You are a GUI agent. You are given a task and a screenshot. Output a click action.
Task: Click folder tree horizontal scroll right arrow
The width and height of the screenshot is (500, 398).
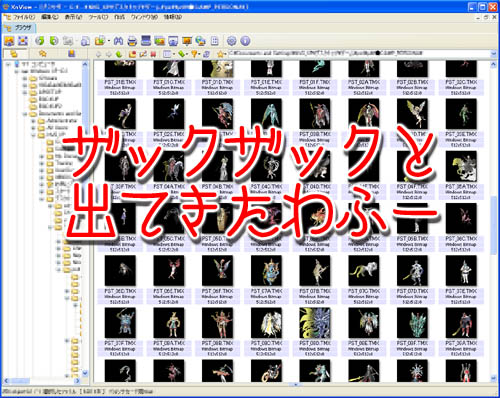tap(77, 381)
